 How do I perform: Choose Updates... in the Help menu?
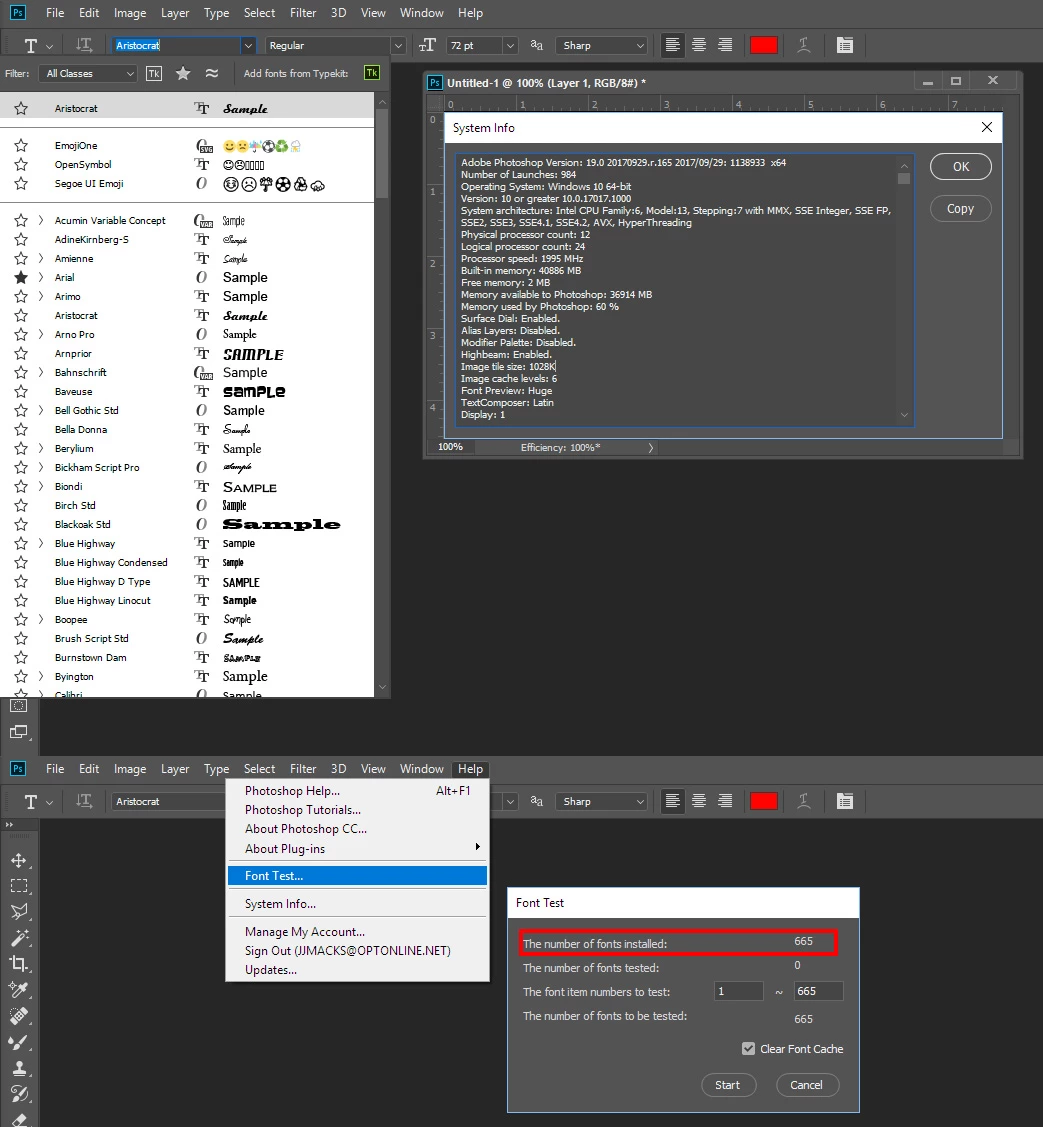click(x=357, y=970)
